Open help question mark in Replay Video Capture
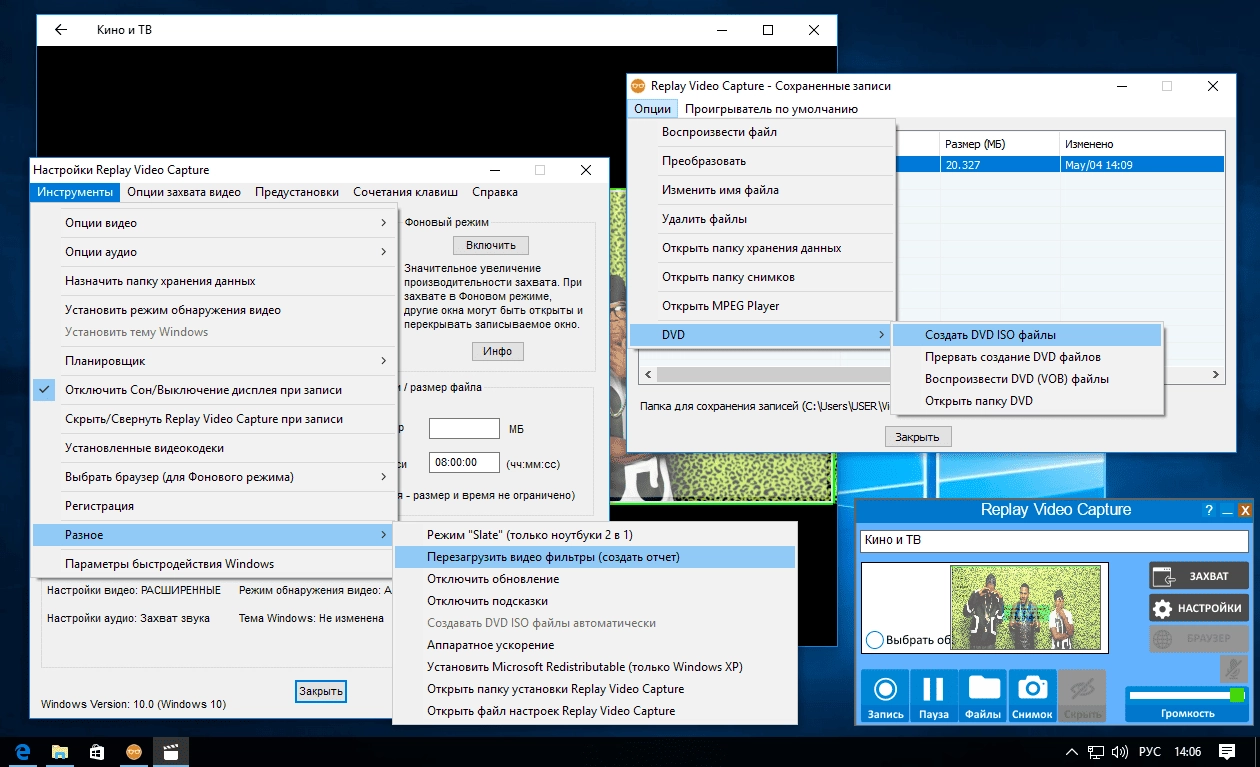 click(x=1209, y=510)
